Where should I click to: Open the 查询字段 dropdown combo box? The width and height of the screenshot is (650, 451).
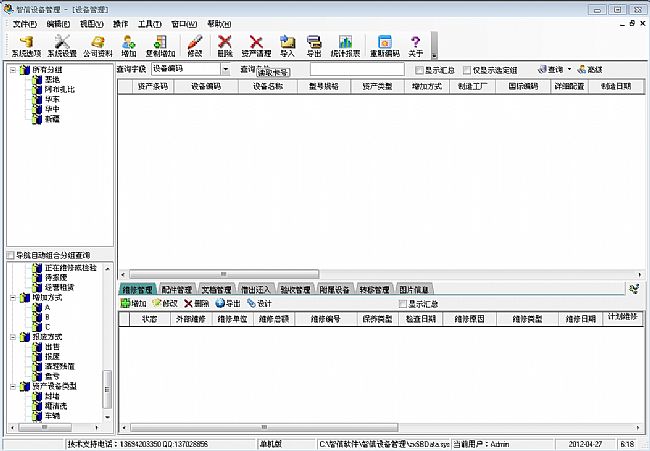[226, 70]
